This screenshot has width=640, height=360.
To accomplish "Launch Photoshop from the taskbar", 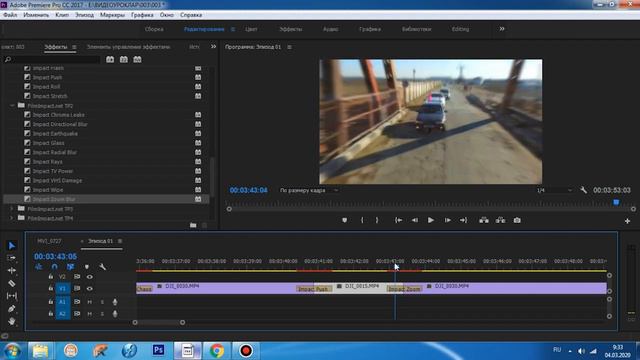I will pos(158,350).
